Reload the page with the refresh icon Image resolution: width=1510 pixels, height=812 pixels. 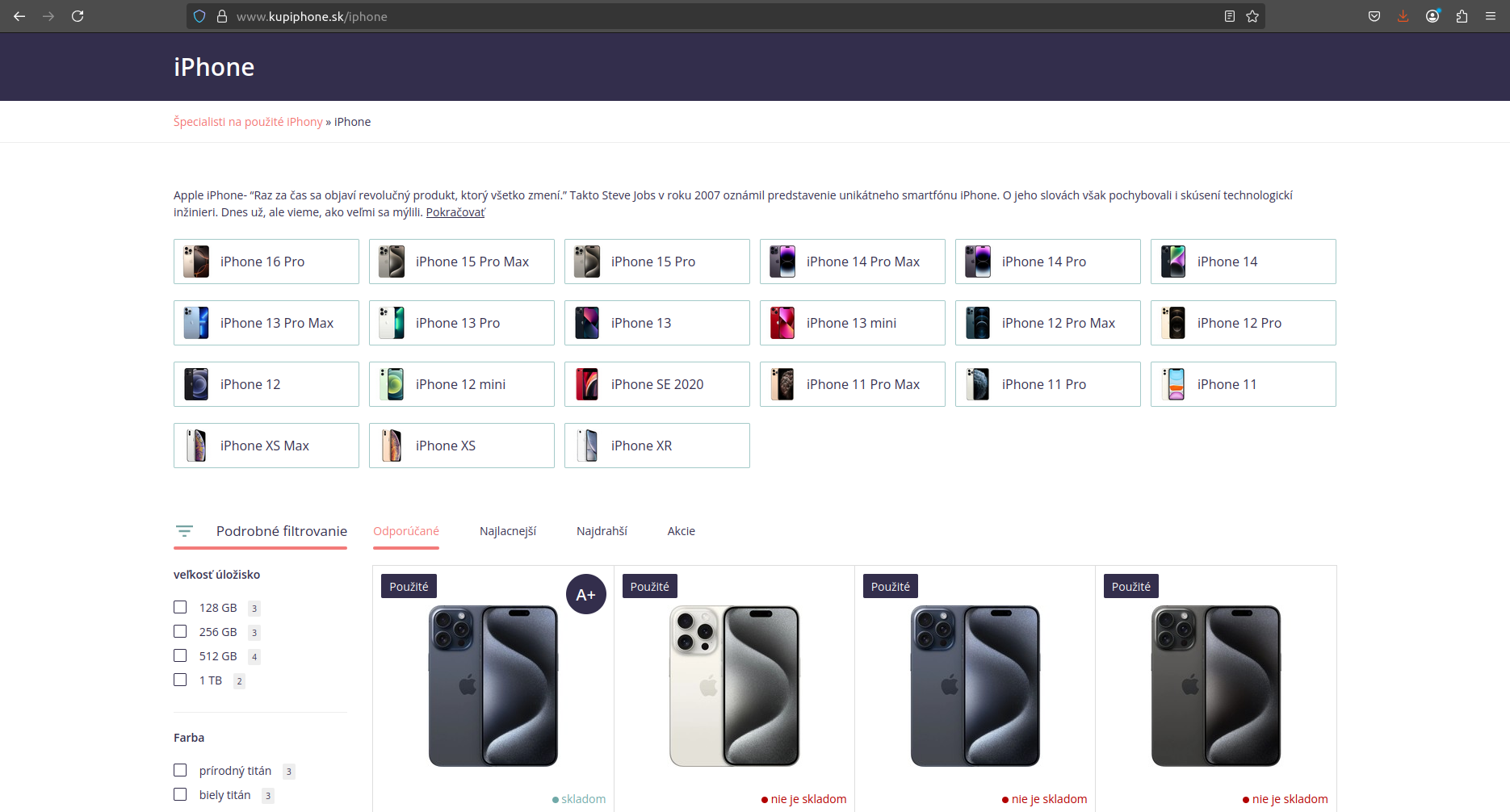tap(78, 16)
